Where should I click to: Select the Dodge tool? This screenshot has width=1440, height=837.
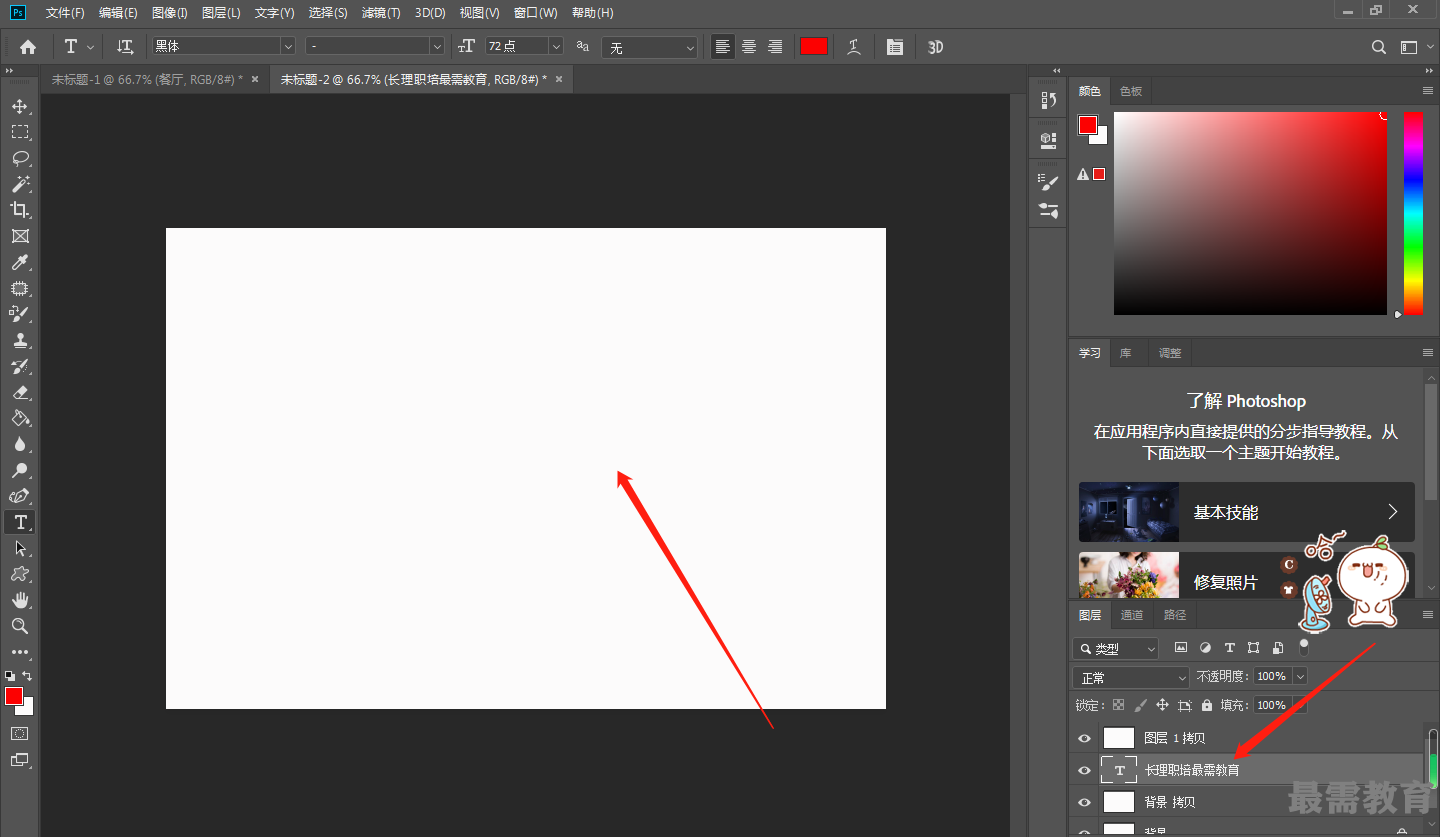click(20, 470)
